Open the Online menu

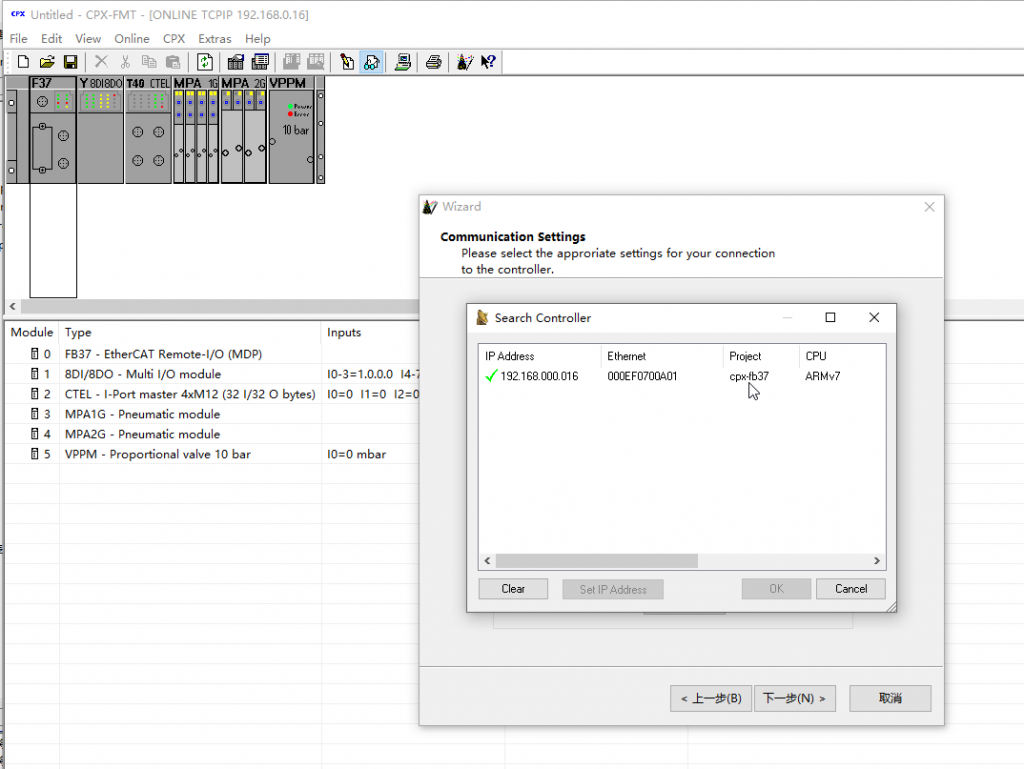coord(131,39)
